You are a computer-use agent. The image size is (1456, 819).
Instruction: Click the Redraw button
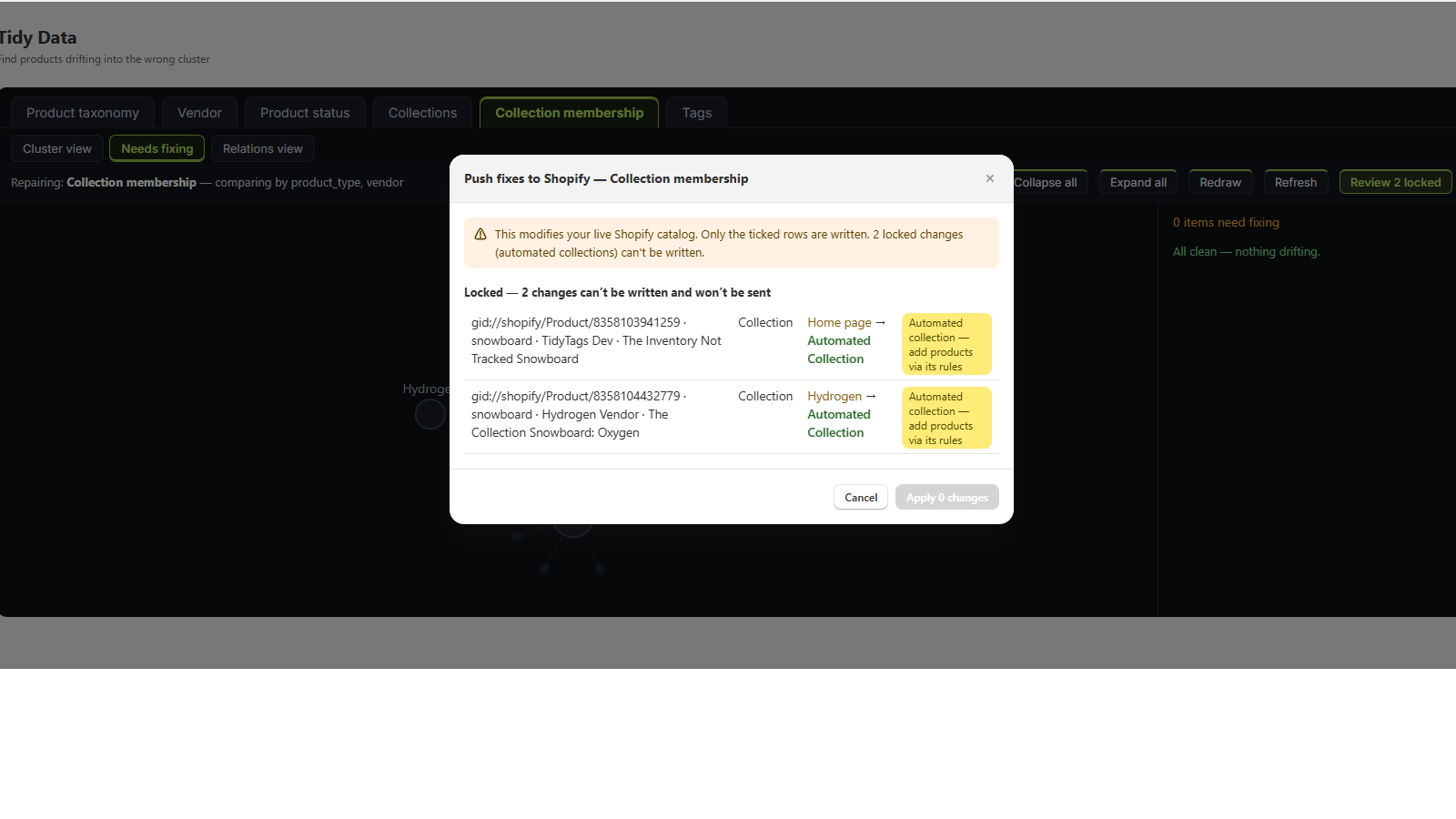(x=1220, y=182)
